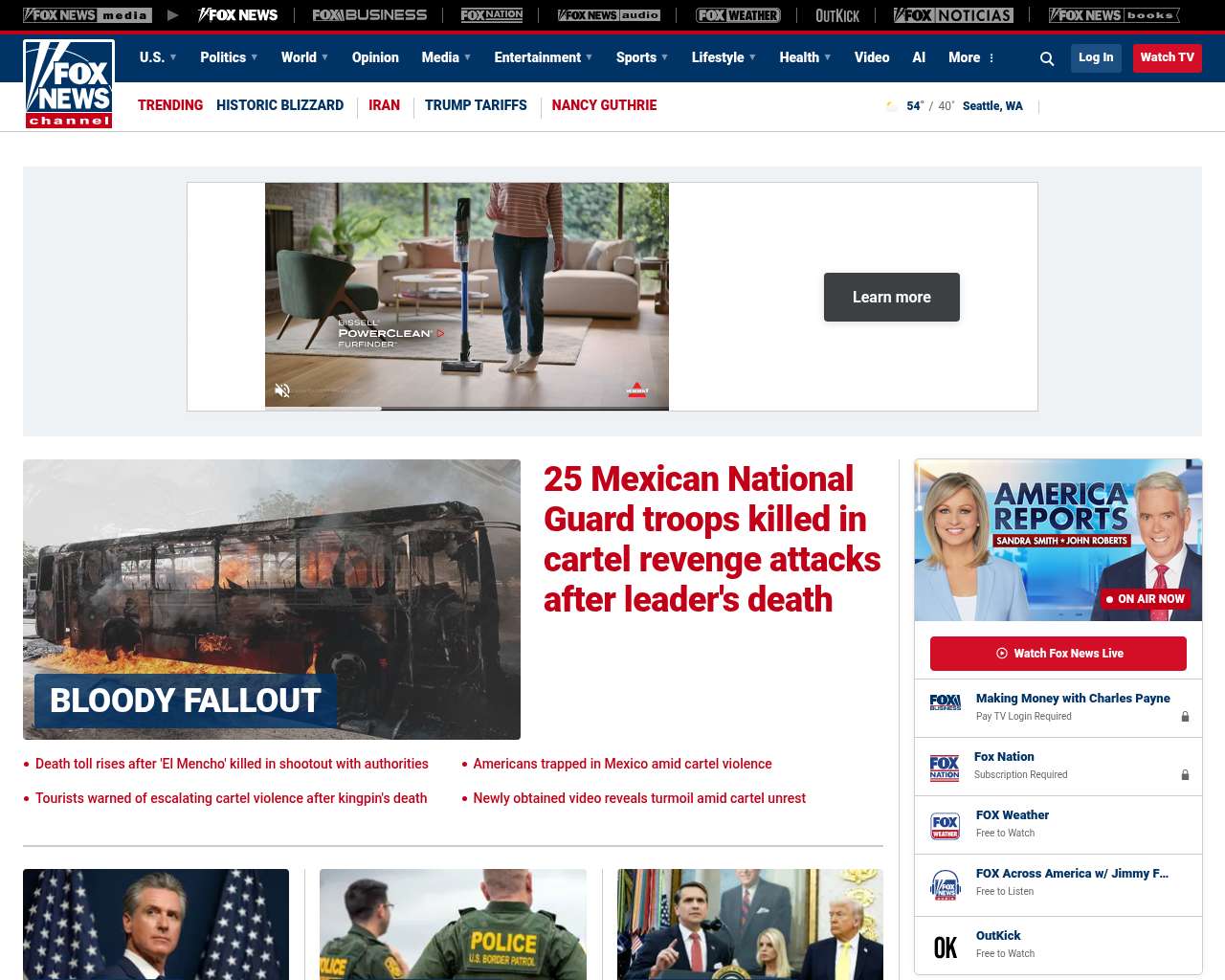
Task: Select trending topic Historic Blizzard
Action: point(279,105)
